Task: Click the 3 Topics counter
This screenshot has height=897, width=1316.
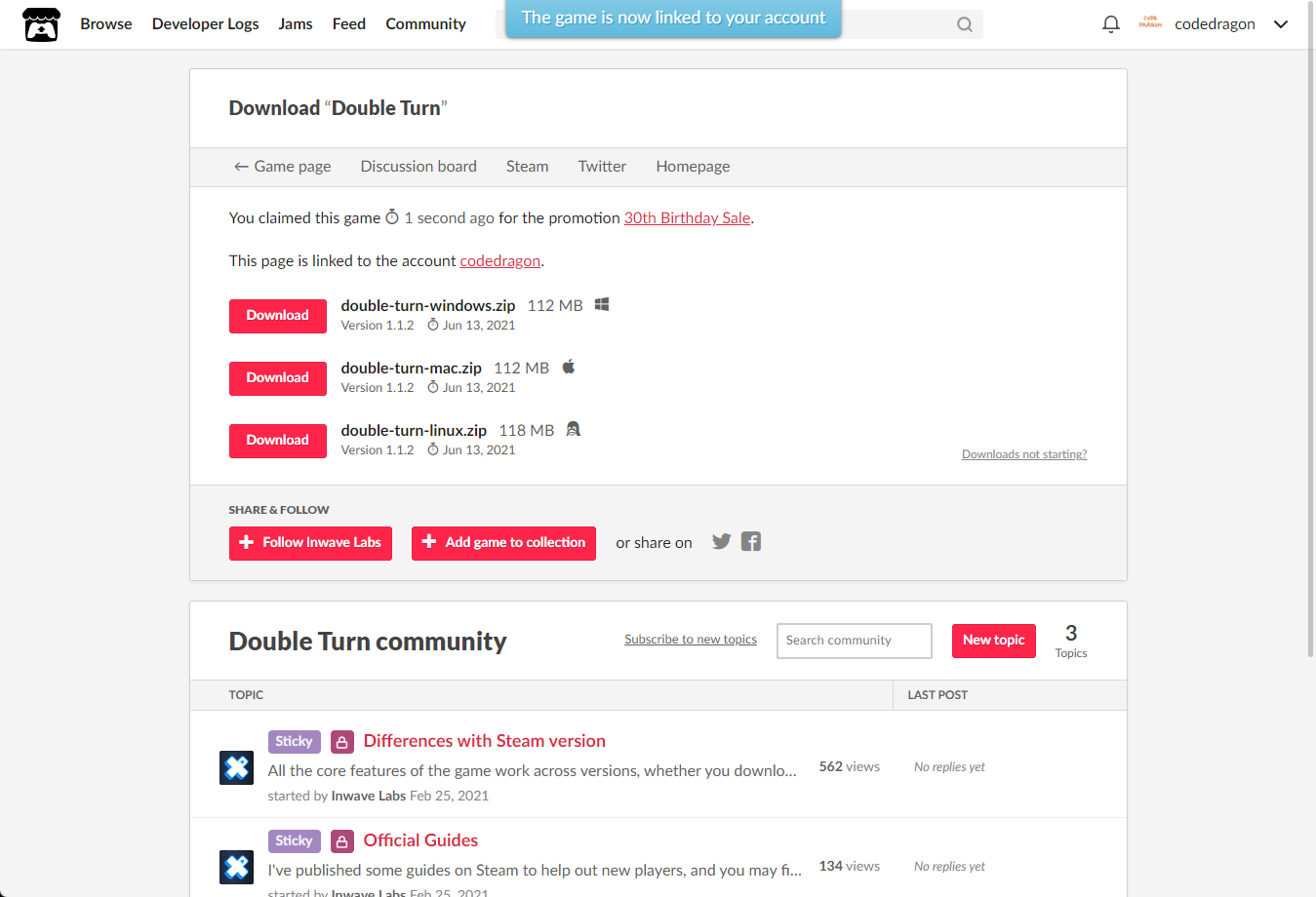Action: (x=1071, y=642)
